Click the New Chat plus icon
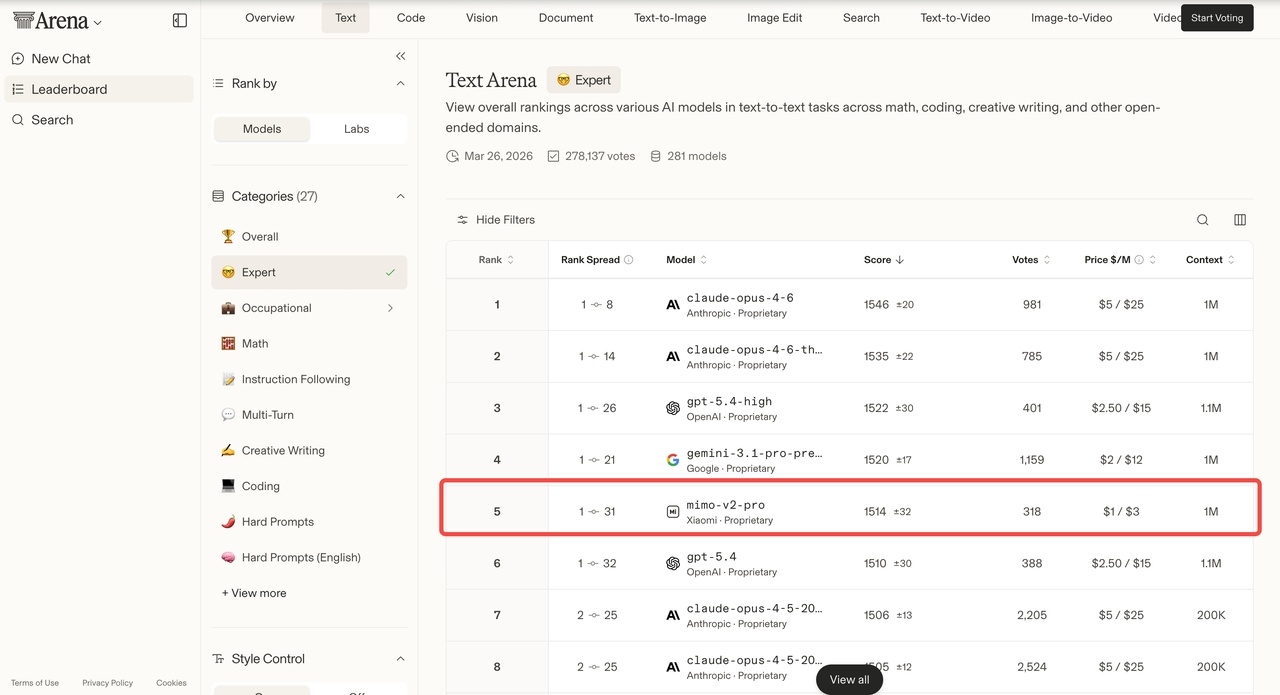This screenshot has width=1280, height=695. coord(18,59)
